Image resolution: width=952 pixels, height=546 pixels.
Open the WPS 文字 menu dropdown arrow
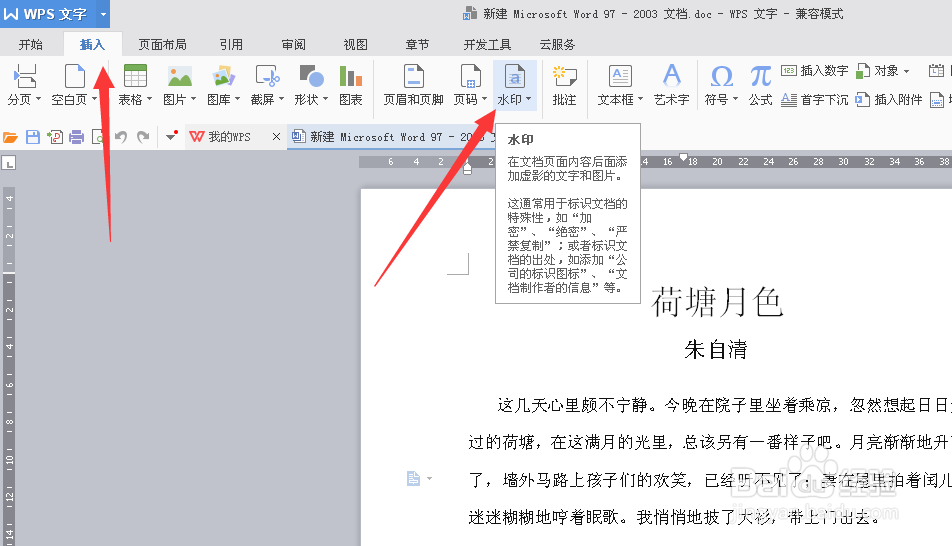coord(103,14)
